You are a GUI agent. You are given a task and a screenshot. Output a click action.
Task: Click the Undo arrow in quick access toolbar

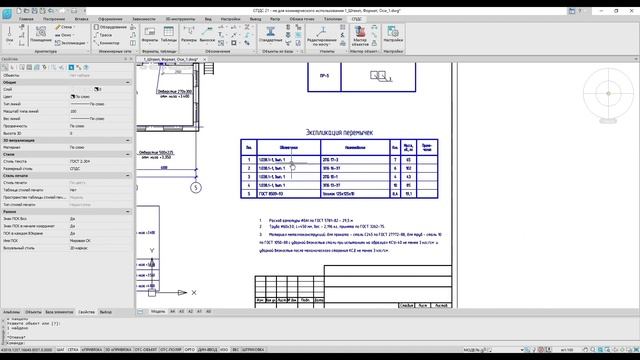[x=51, y=11]
